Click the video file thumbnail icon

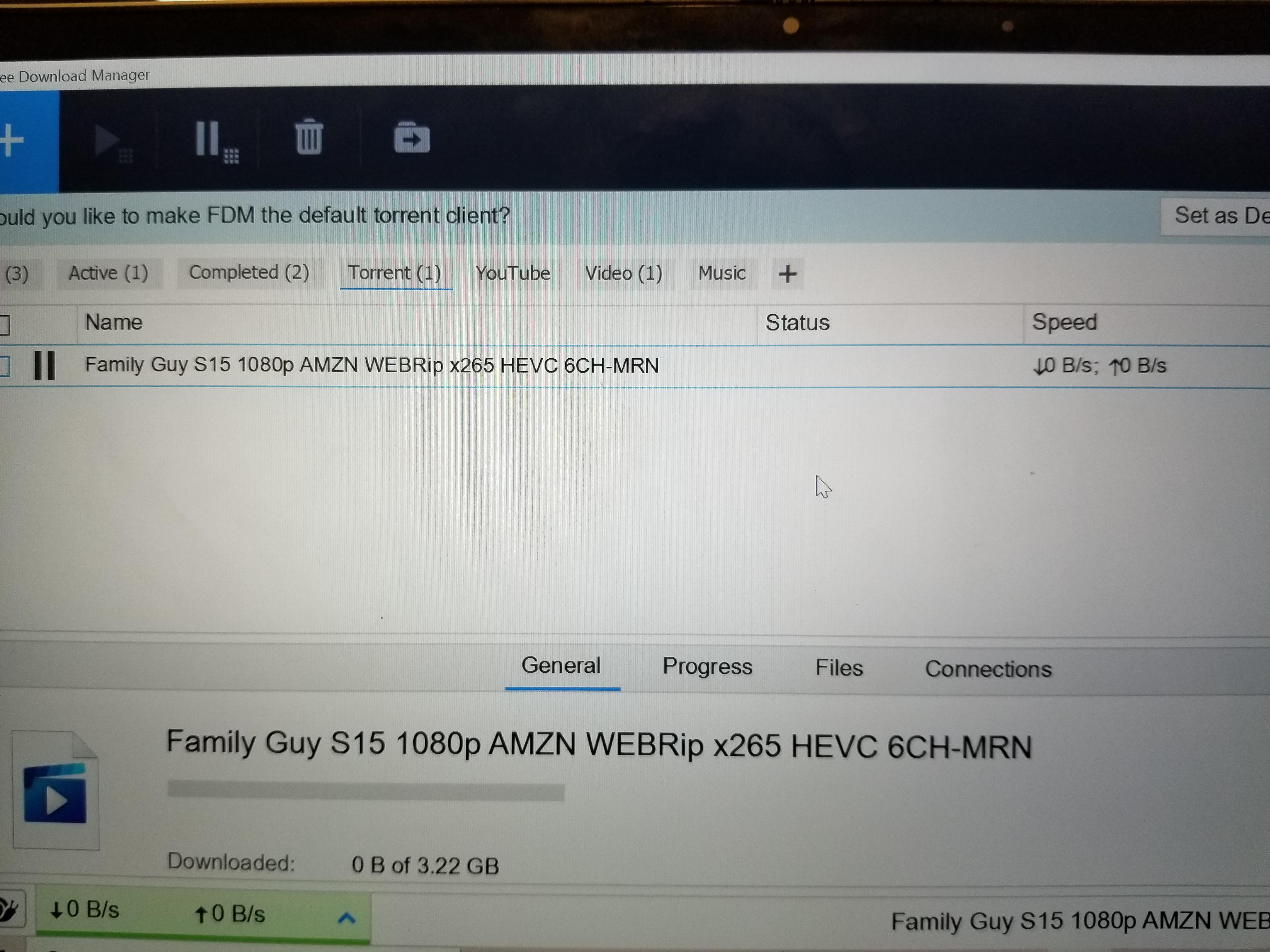[56, 791]
